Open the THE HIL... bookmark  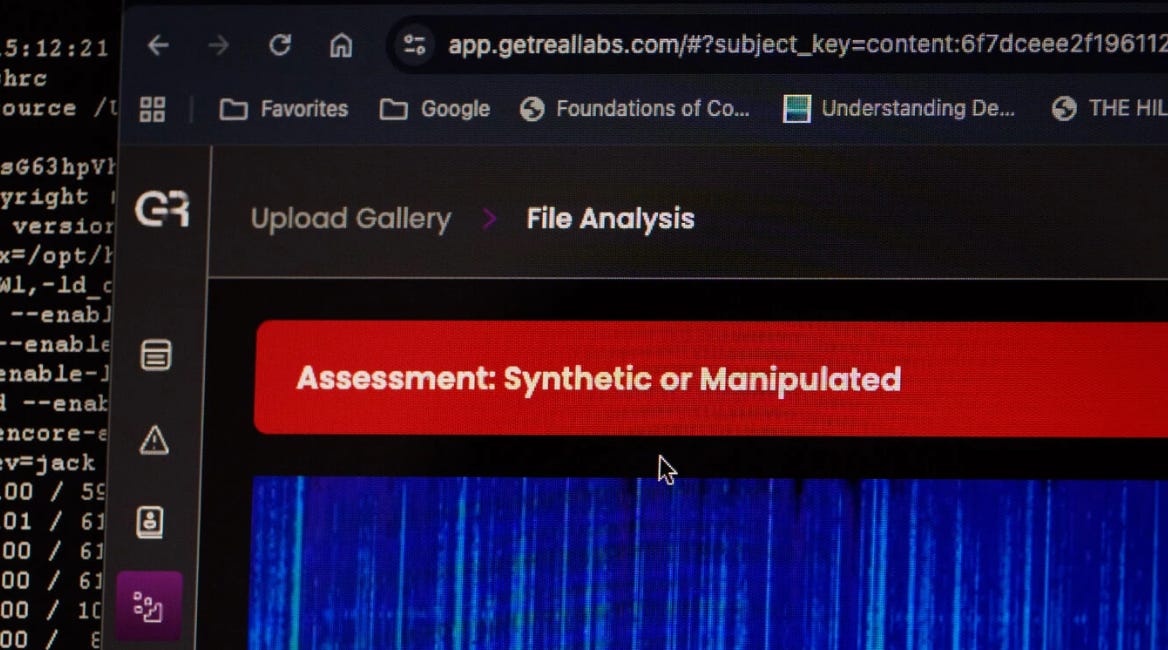[1109, 109]
